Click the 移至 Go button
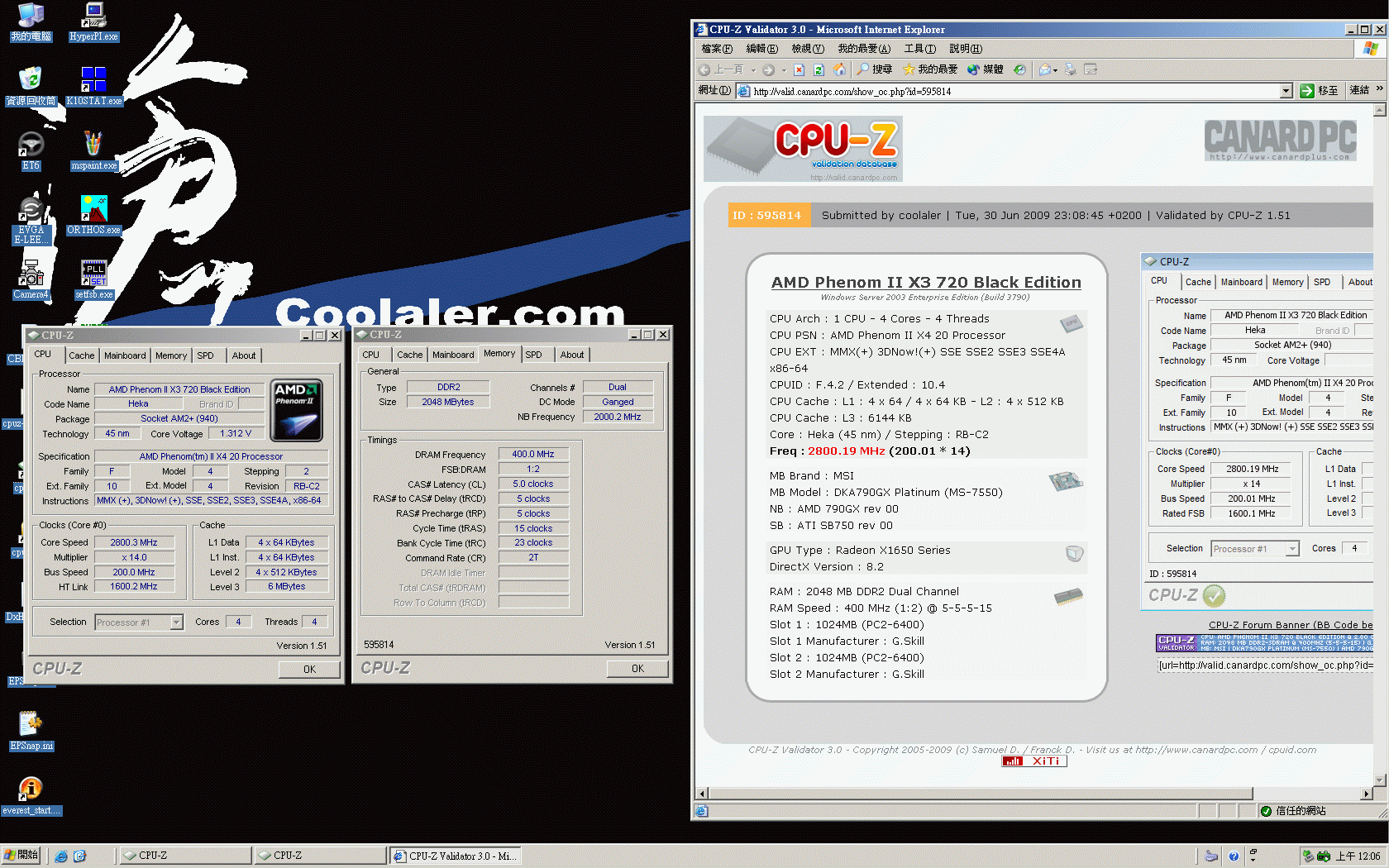Image resolution: width=1389 pixels, height=868 pixels. point(1319,91)
